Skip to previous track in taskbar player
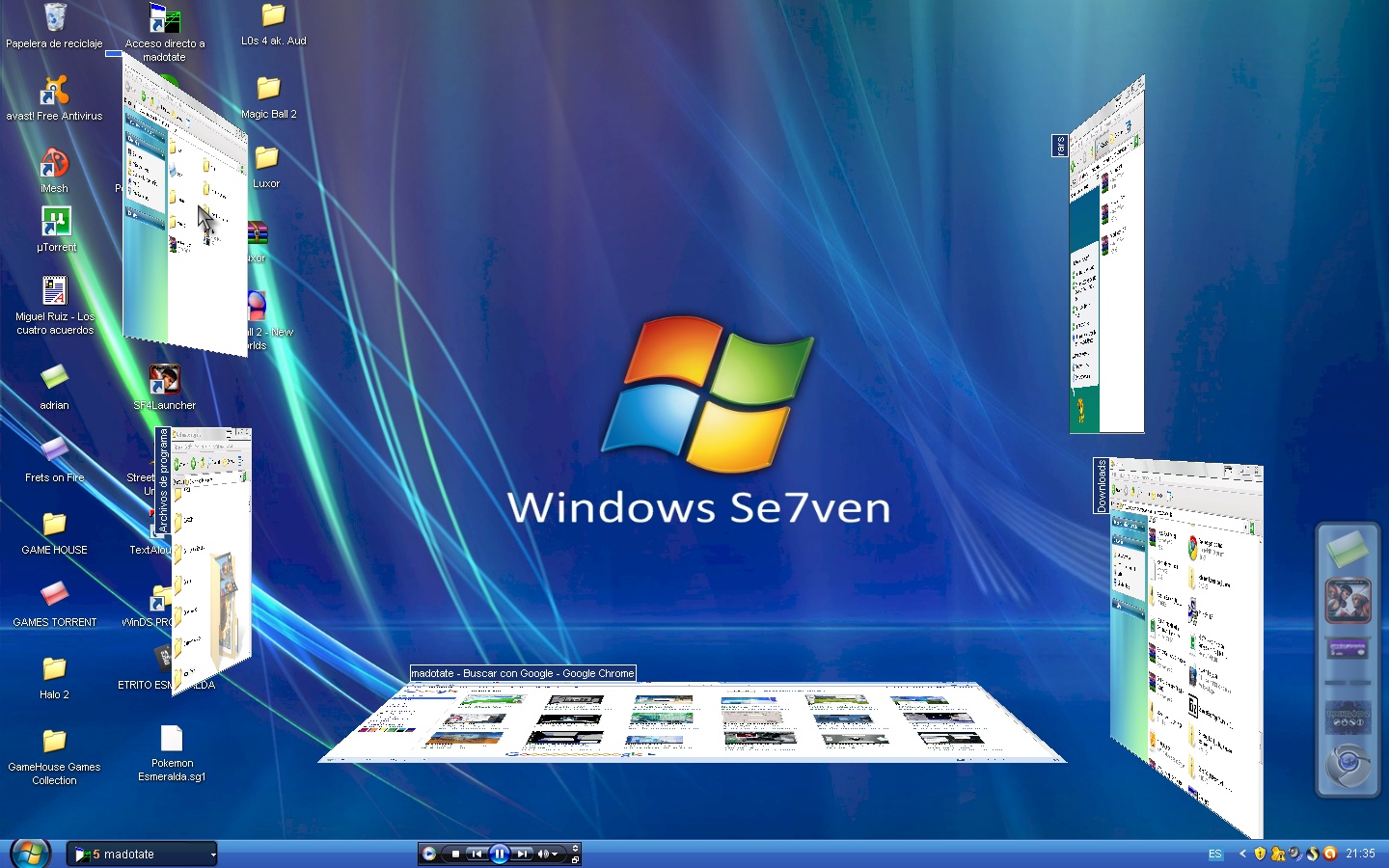1389x868 pixels. click(x=476, y=854)
